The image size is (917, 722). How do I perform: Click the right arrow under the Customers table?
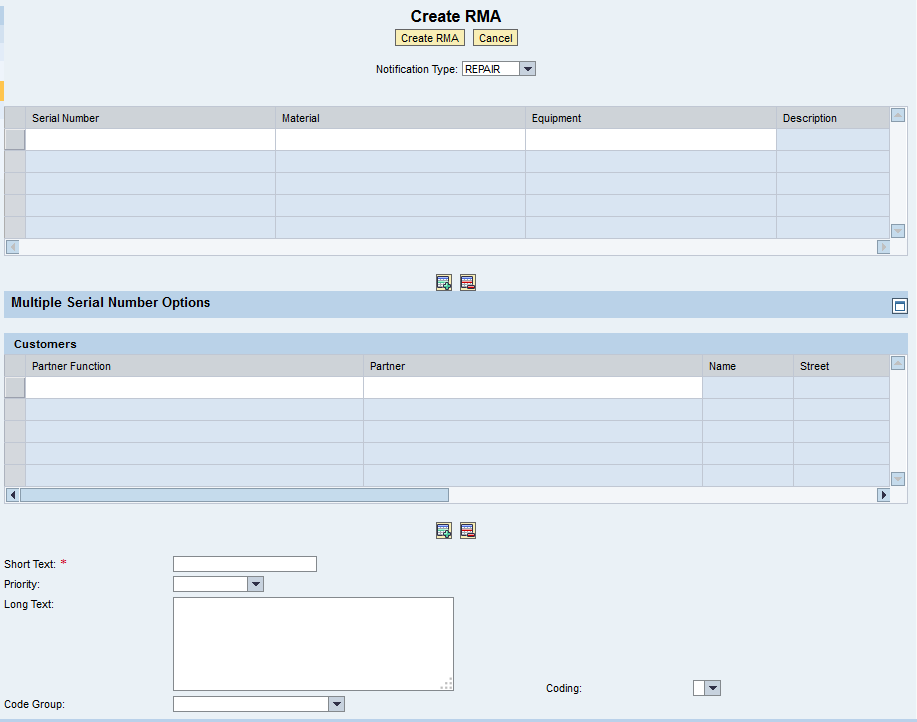click(884, 495)
